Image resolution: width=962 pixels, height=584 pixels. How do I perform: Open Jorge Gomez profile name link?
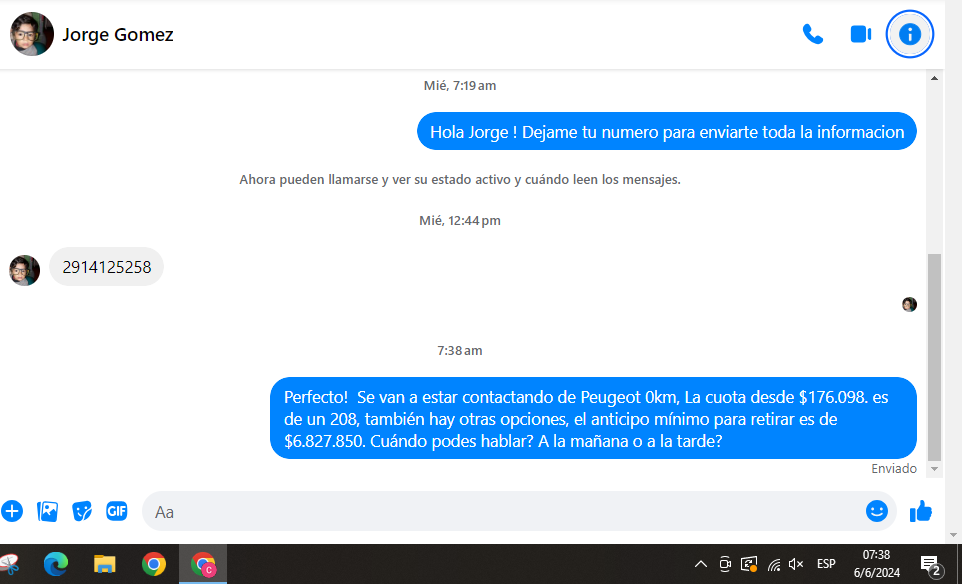pyautogui.click(x=117, y=35)
